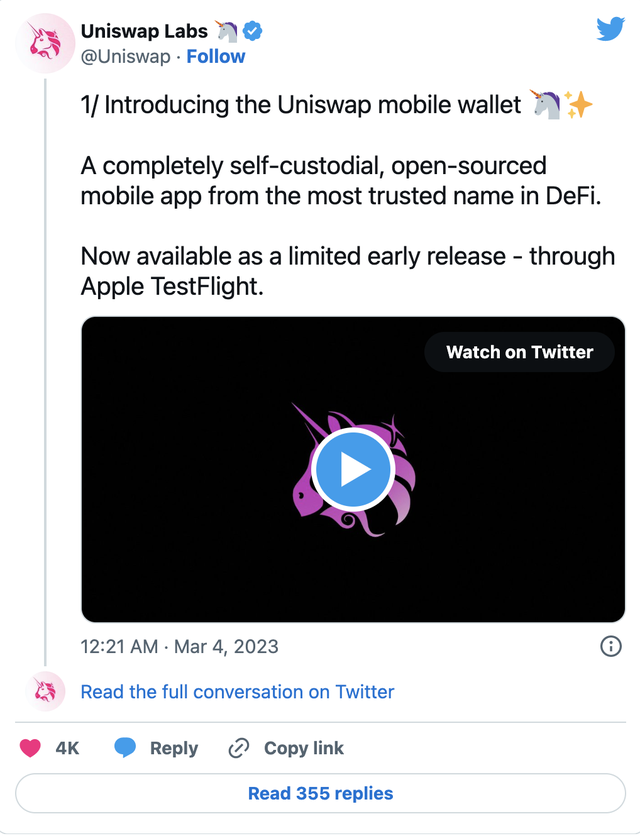Image resolution: width=640 pixels, height=836 pixels.
Task: Open the tweet timestamp Mar 4, 2023
Action: point(180,646)
